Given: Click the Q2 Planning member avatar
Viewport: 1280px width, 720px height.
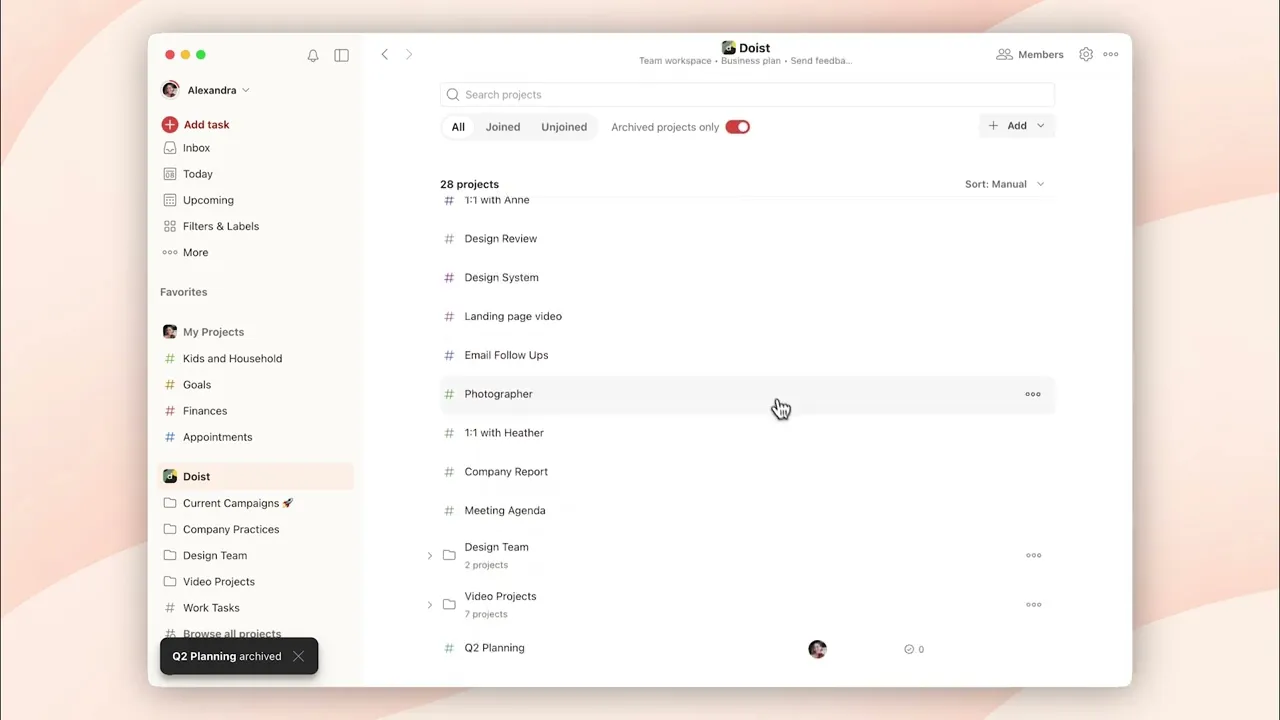Looking at the screenshot, I should point(817,649).
